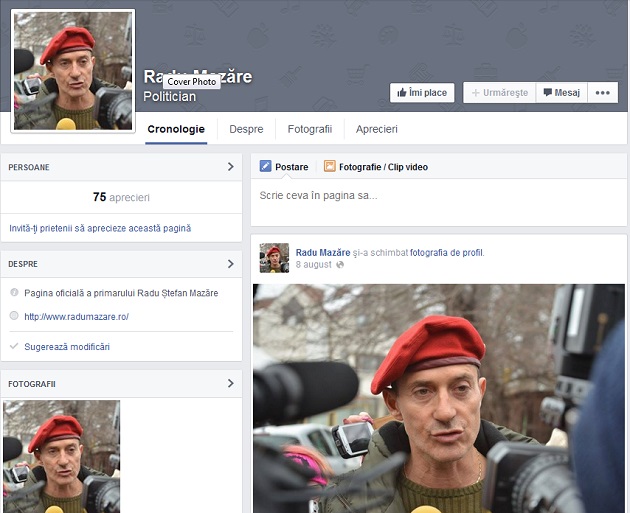Click the post author's small avatar

pos(274,257)
